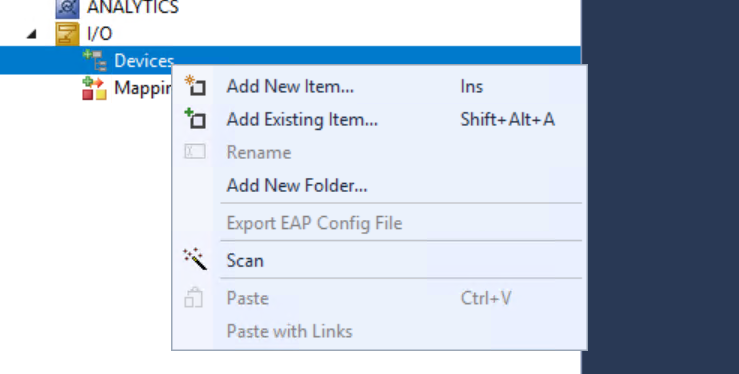The image size is (739, 374).
Task: Click the ANALYTICS node icon
Action: [x=67, y=8]
